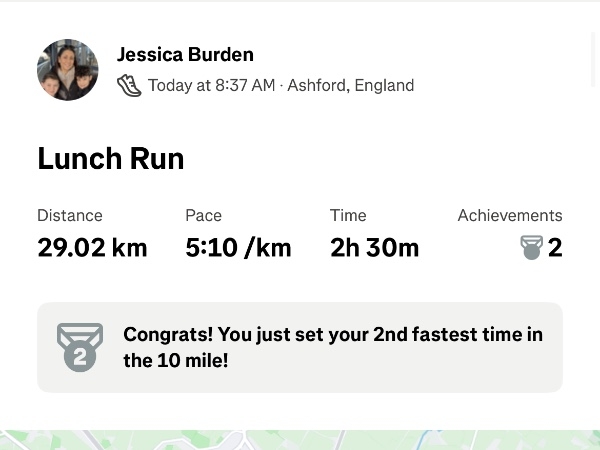
Task: Select the 5:10 /km pace value
Action: (238, 248)
